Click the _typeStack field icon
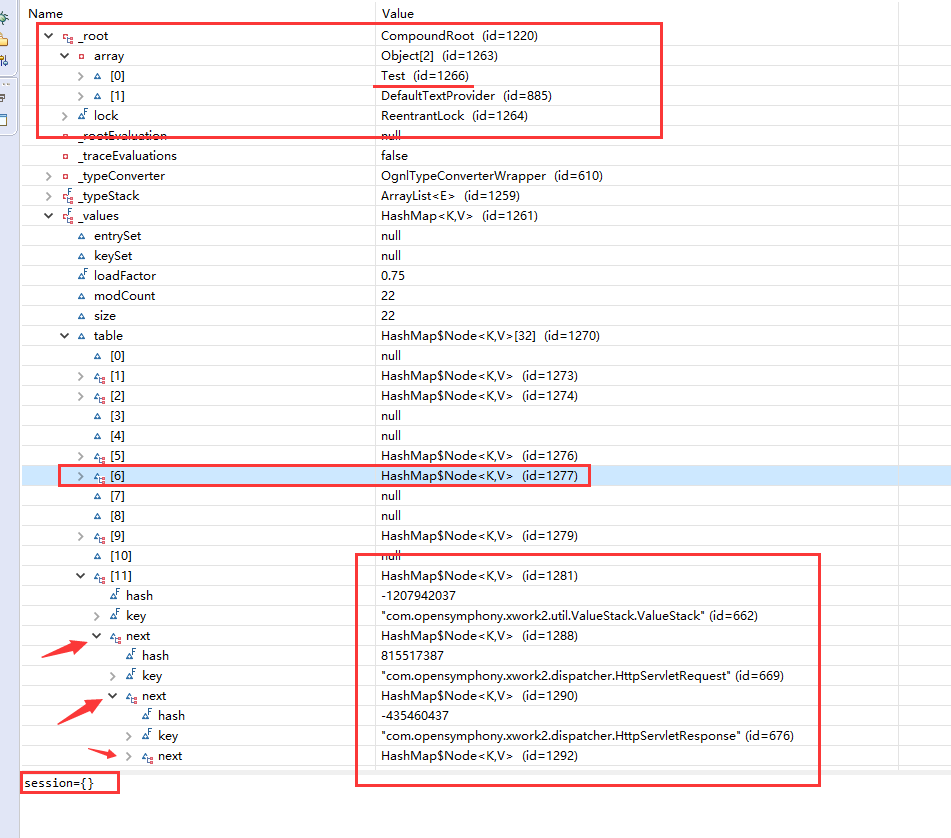951x838 pixels. pos(68,196)
